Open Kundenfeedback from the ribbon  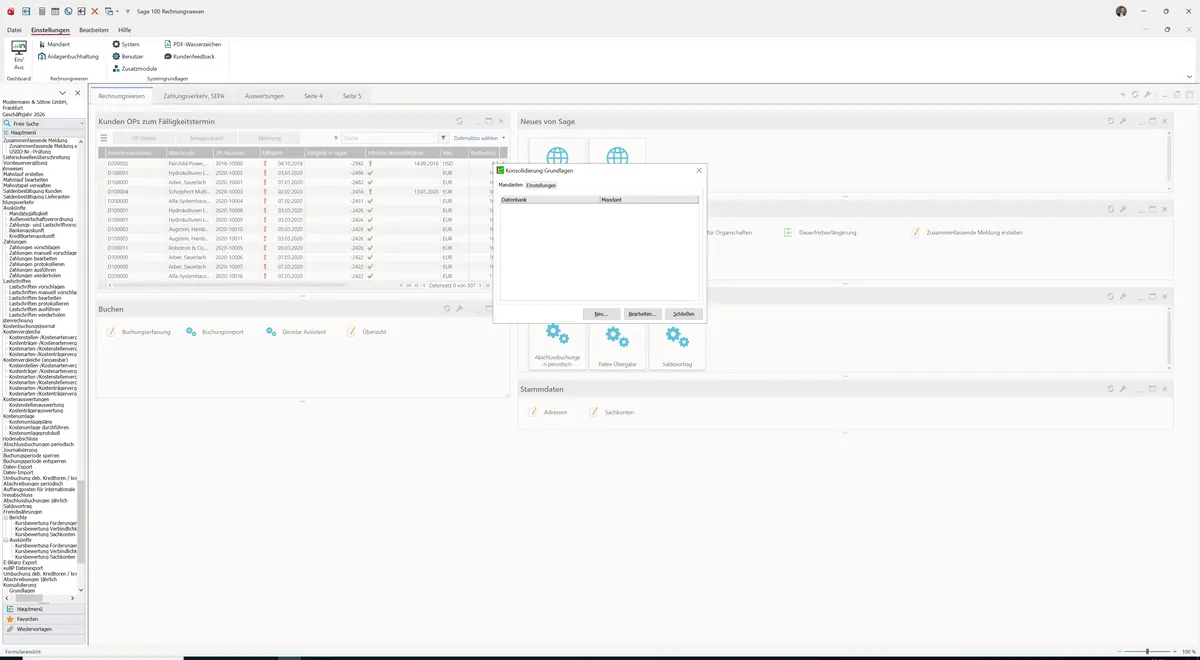[189, 57]
